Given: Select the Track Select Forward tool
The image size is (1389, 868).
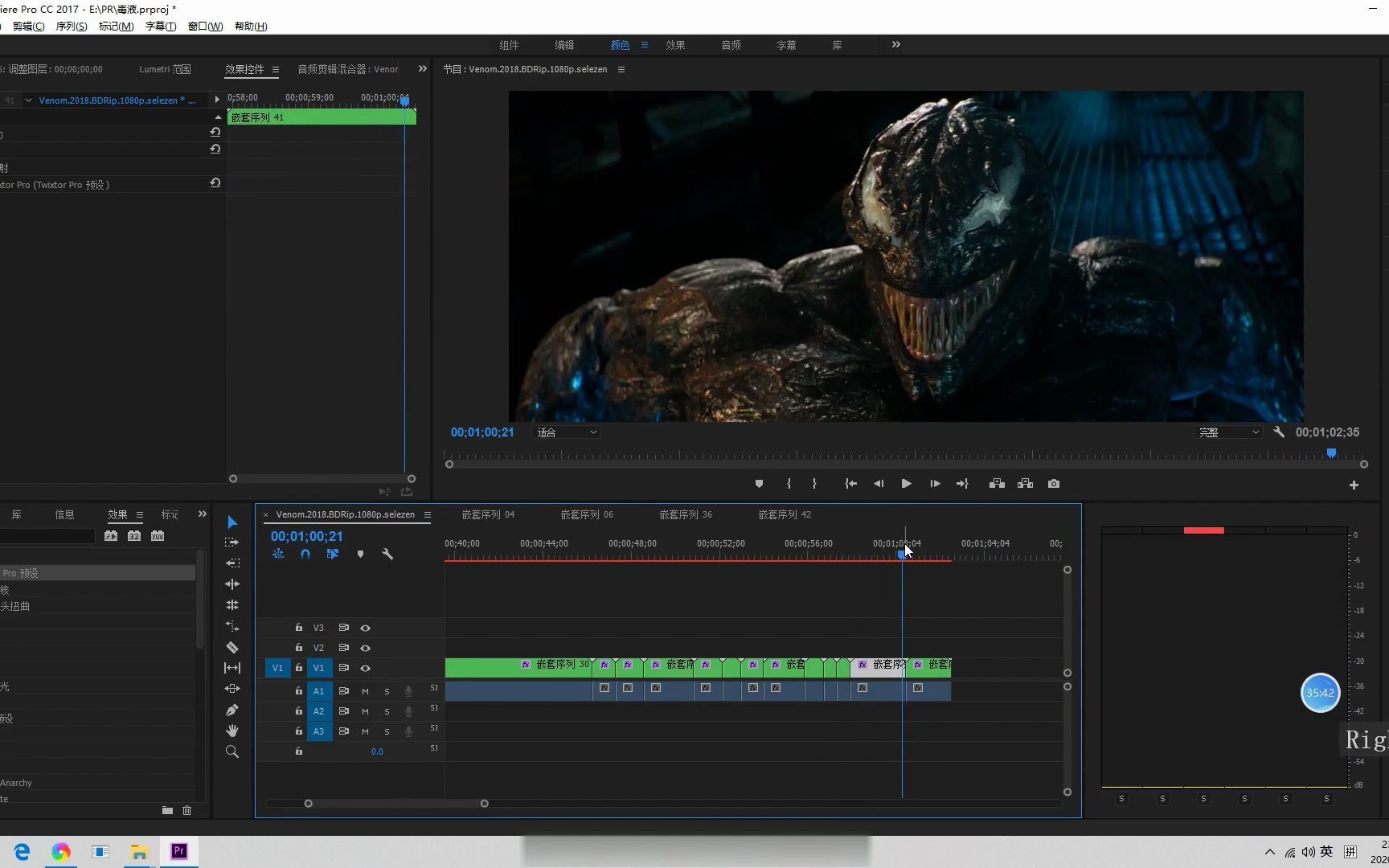Looking at the screenshot, I should [x=232, y=542].
